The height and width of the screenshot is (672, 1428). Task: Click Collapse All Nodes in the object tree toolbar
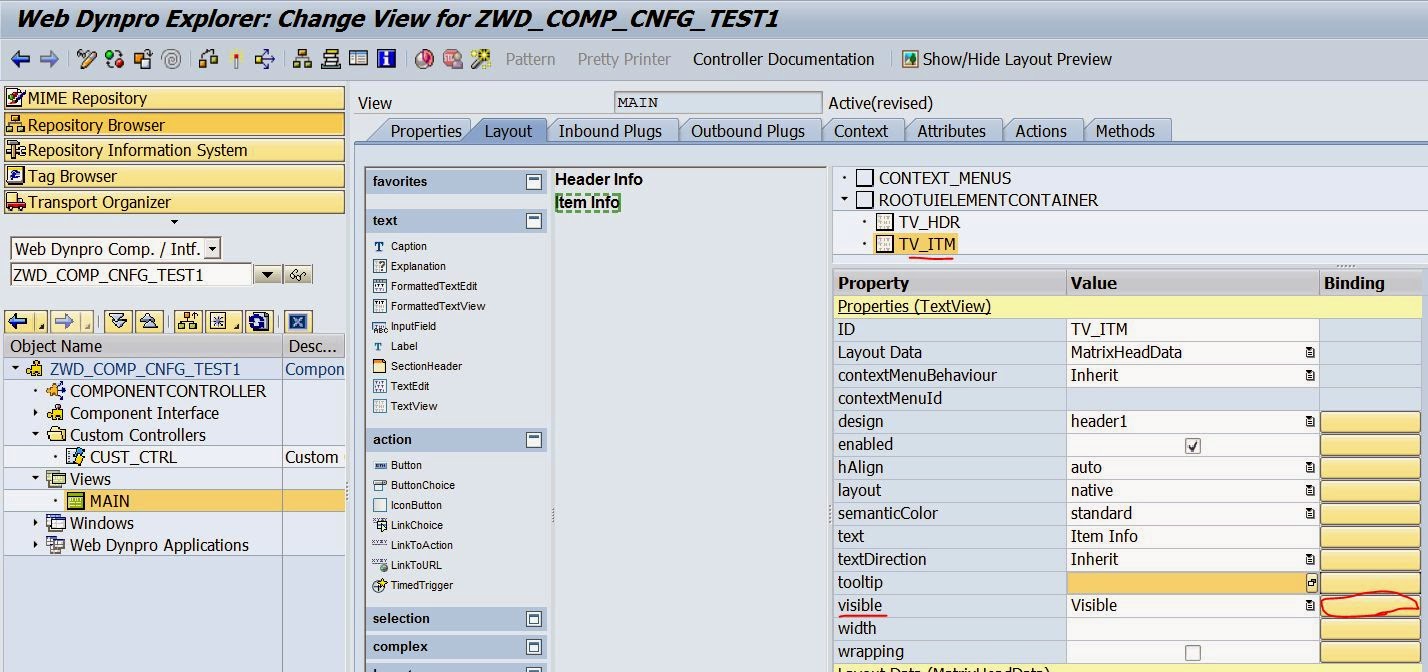[x=148, y=321]
